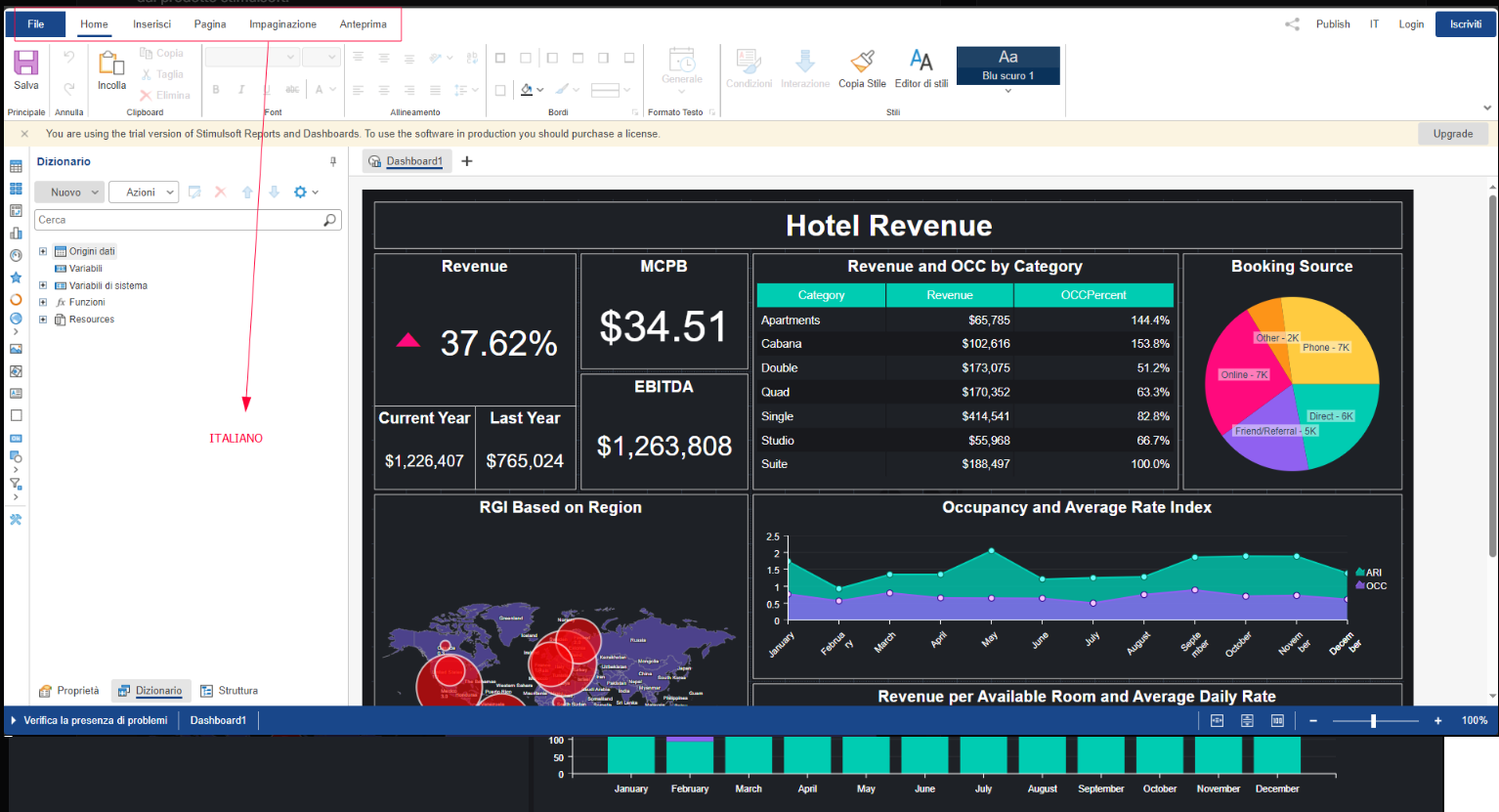Toggle bold formatting
Image resolution: width=1499 pixels, height=812 pixels.
(x=216, y=89)
